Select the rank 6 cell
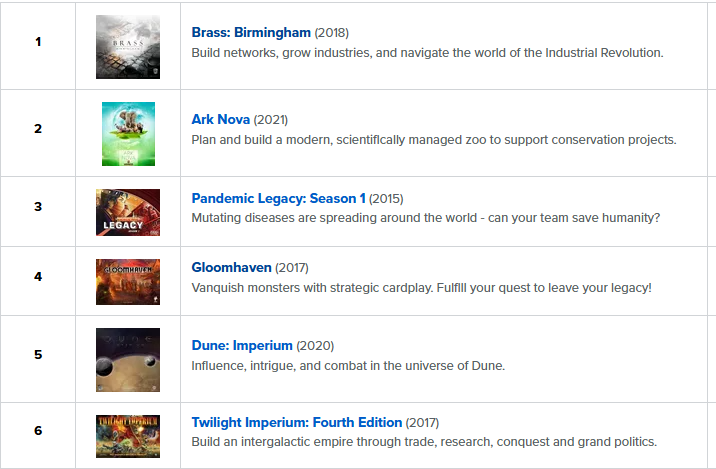This screenshot has width=716, height=469. click(x=38, y=431)
